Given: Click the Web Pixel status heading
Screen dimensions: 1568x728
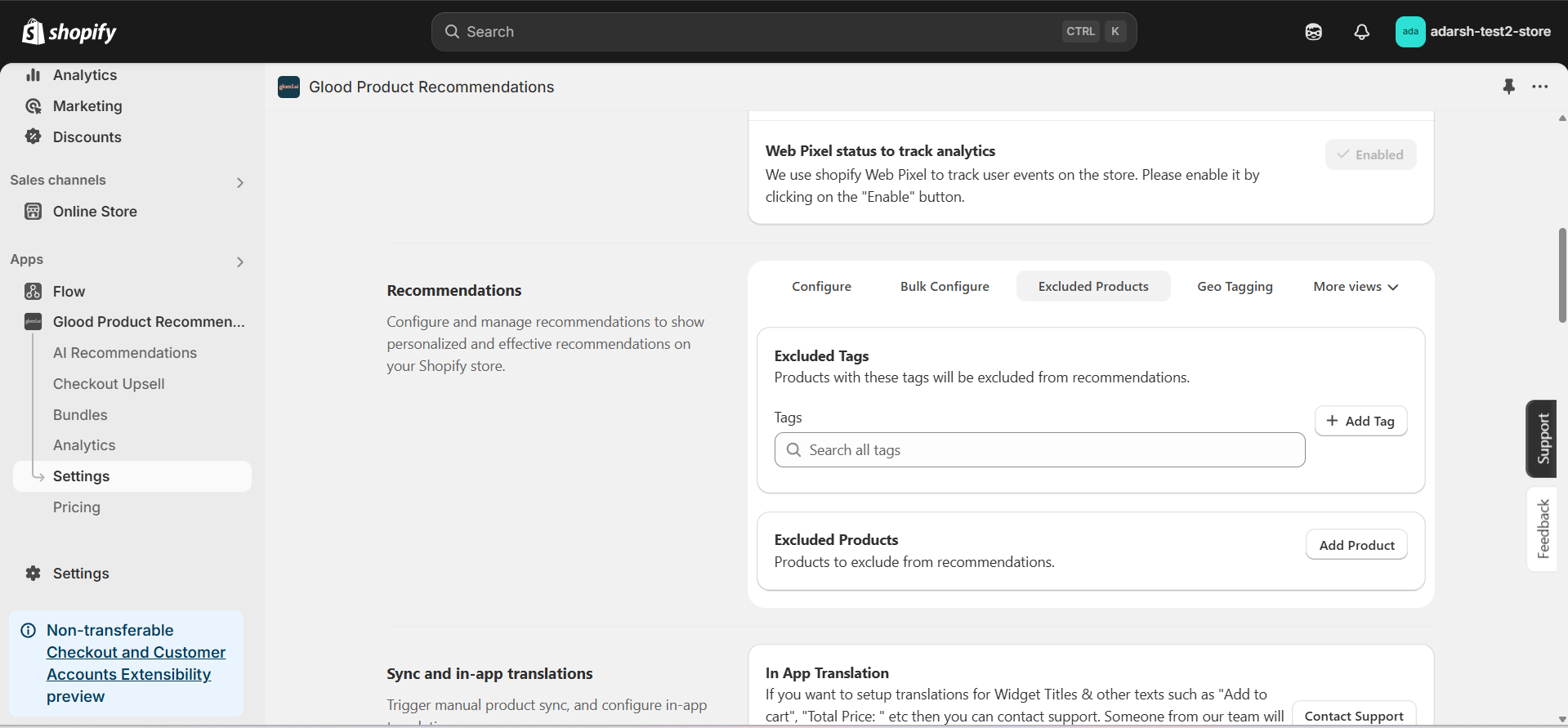Looking at the screenshot, I should 880,151.
